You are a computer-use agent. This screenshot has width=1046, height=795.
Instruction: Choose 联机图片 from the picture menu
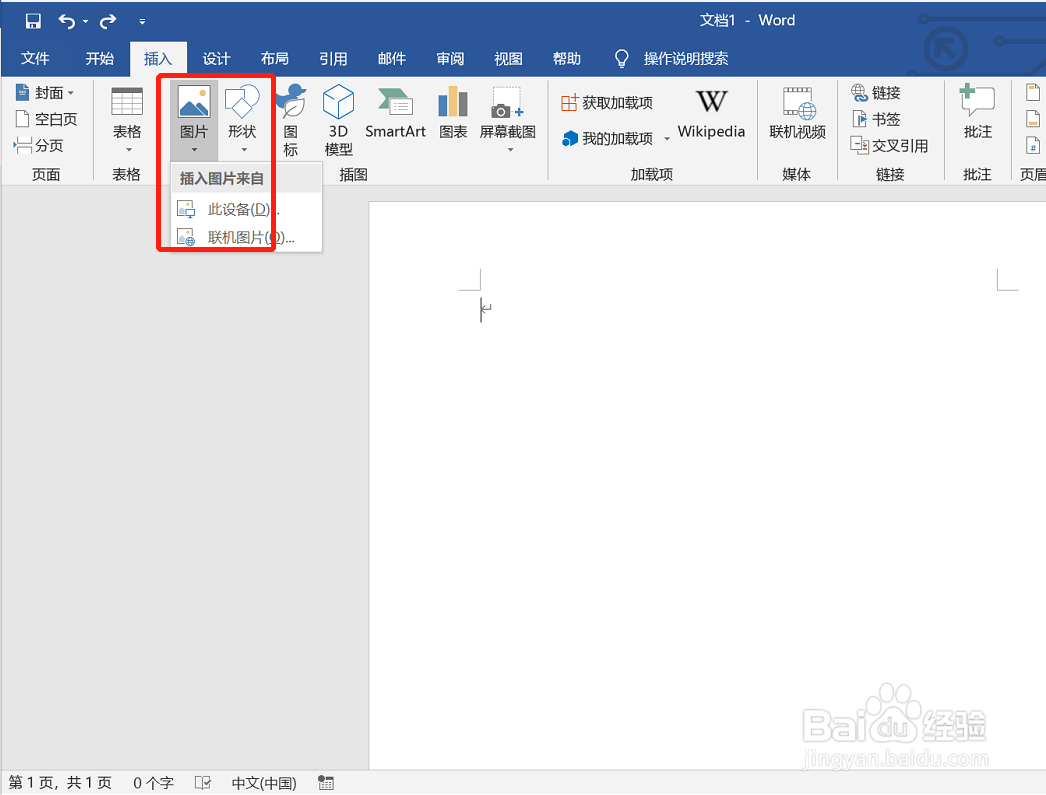tap(231, 236)
